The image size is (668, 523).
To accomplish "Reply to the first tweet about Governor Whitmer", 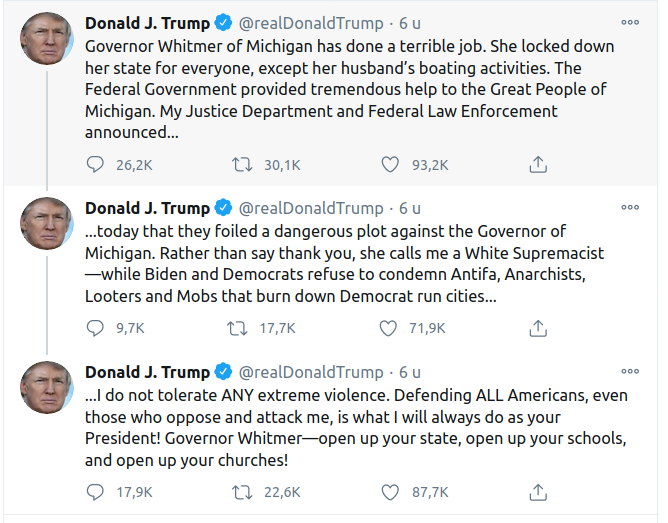I will click(95, 164).
